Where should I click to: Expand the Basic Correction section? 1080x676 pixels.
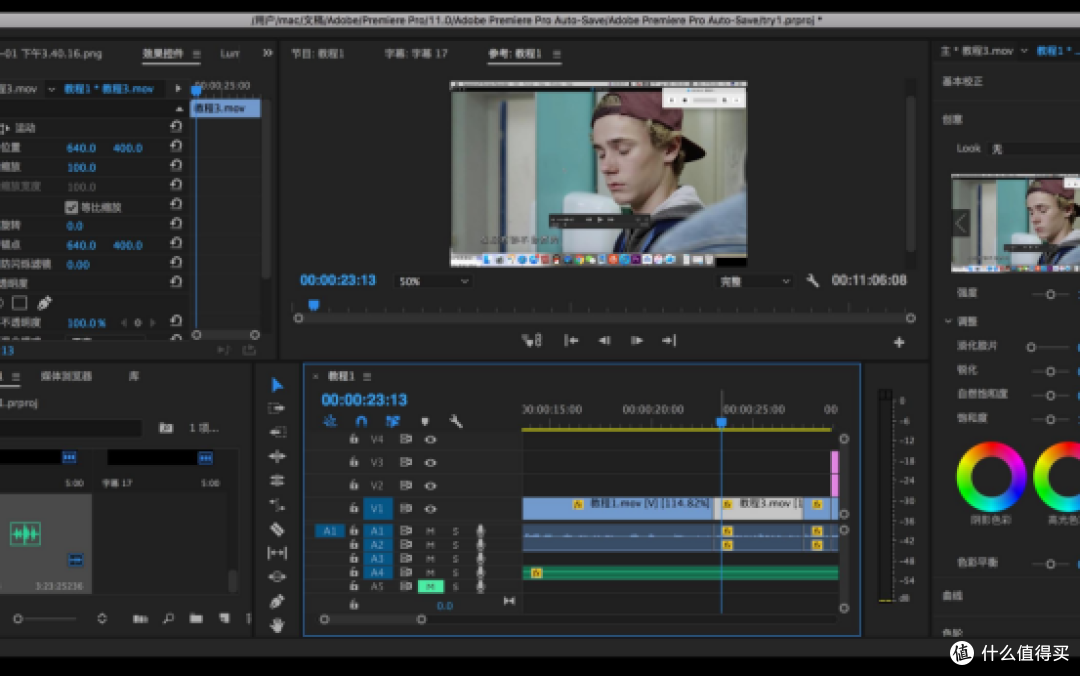coord(962,81)
